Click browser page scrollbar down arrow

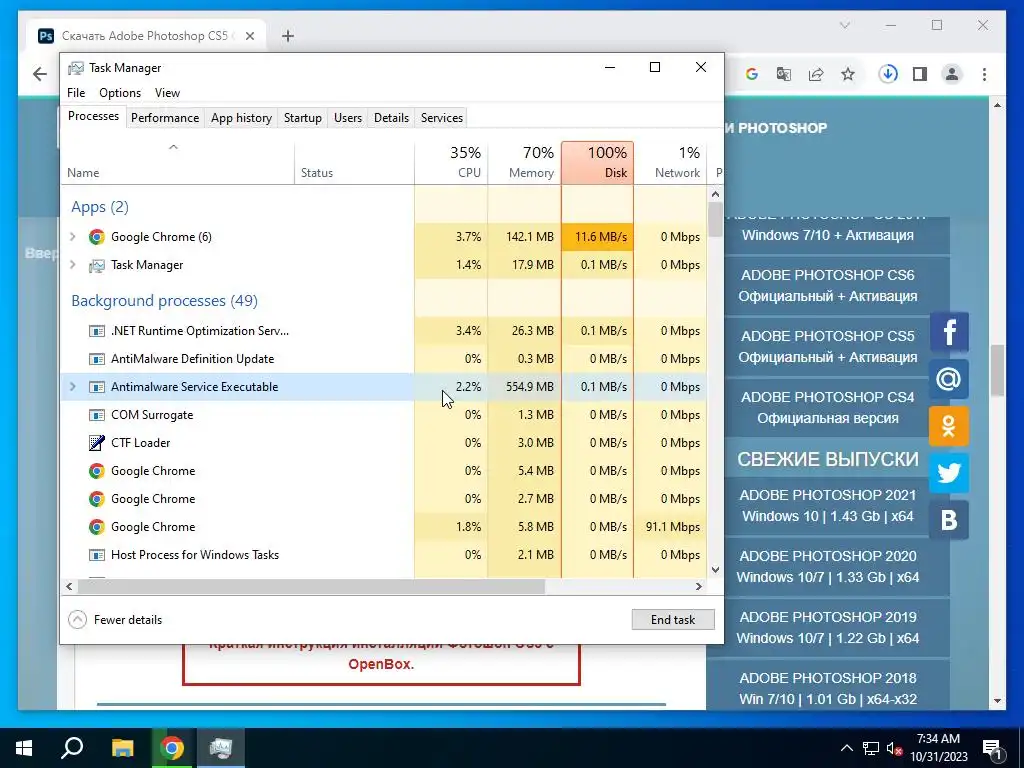(997, 701)
